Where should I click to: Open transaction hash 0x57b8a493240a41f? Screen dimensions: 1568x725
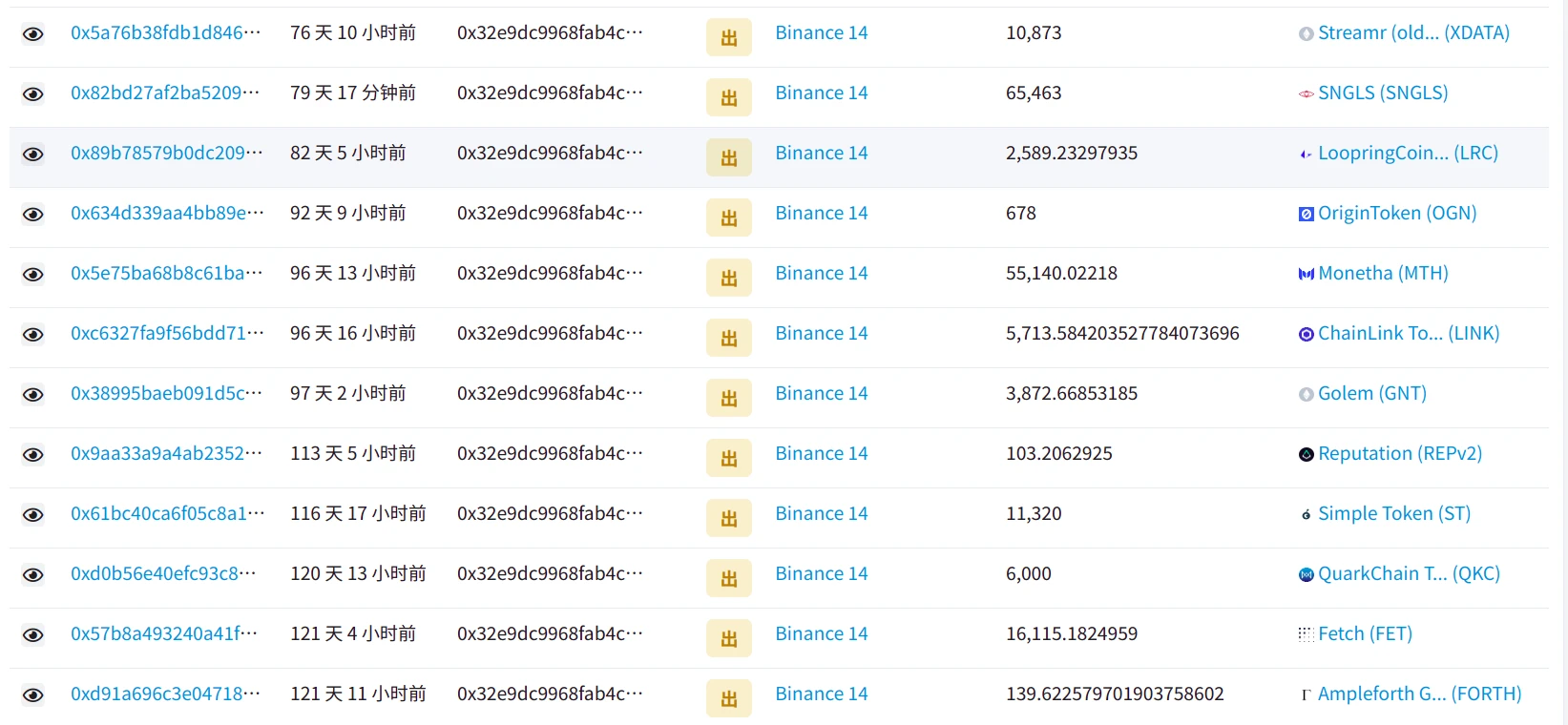tap(164, 634)
